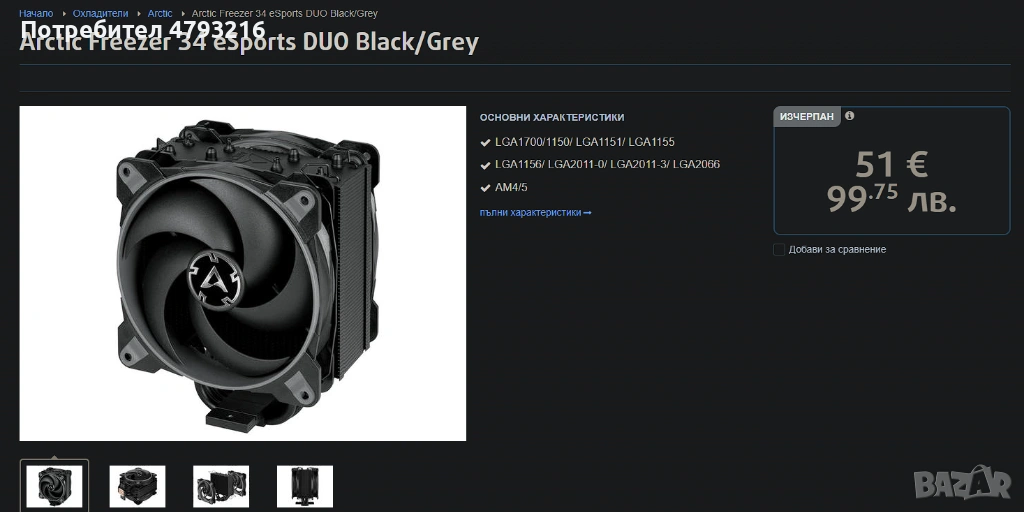Open the Охладители breadcrumb category
Viewport: 1024px width, 512px height.
101,13
